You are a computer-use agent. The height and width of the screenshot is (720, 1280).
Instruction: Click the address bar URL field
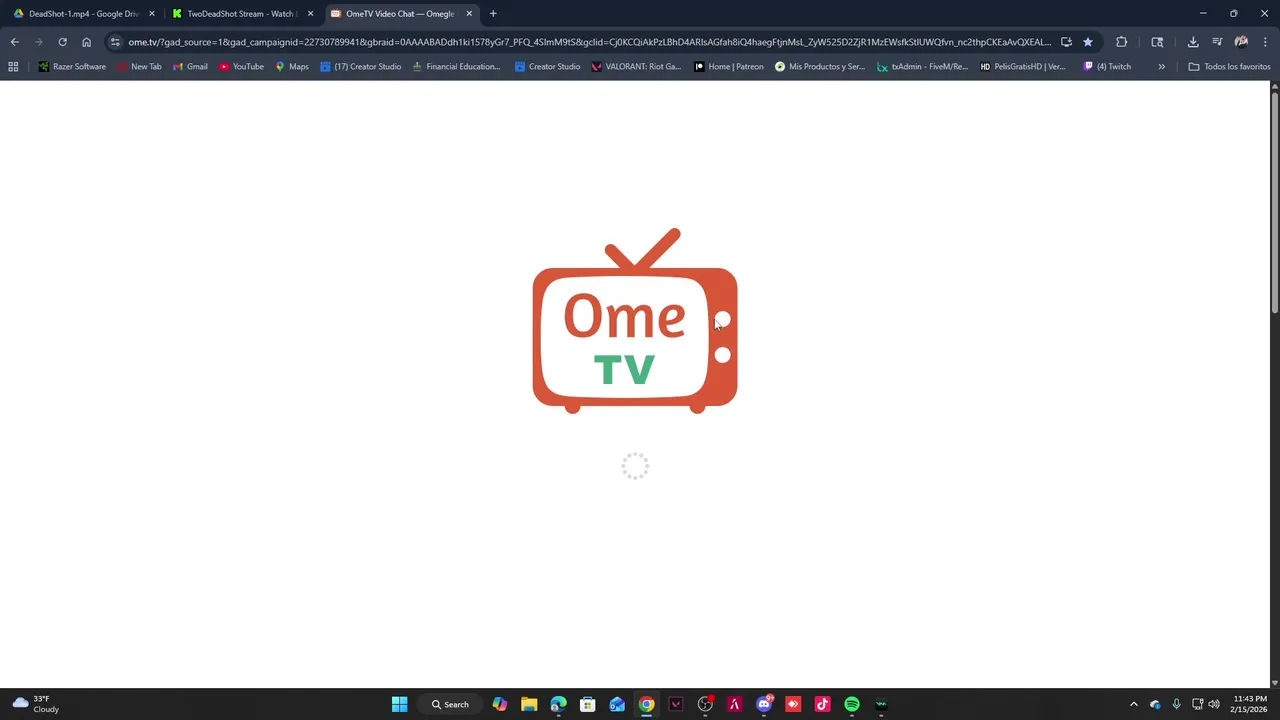point(590,42)
